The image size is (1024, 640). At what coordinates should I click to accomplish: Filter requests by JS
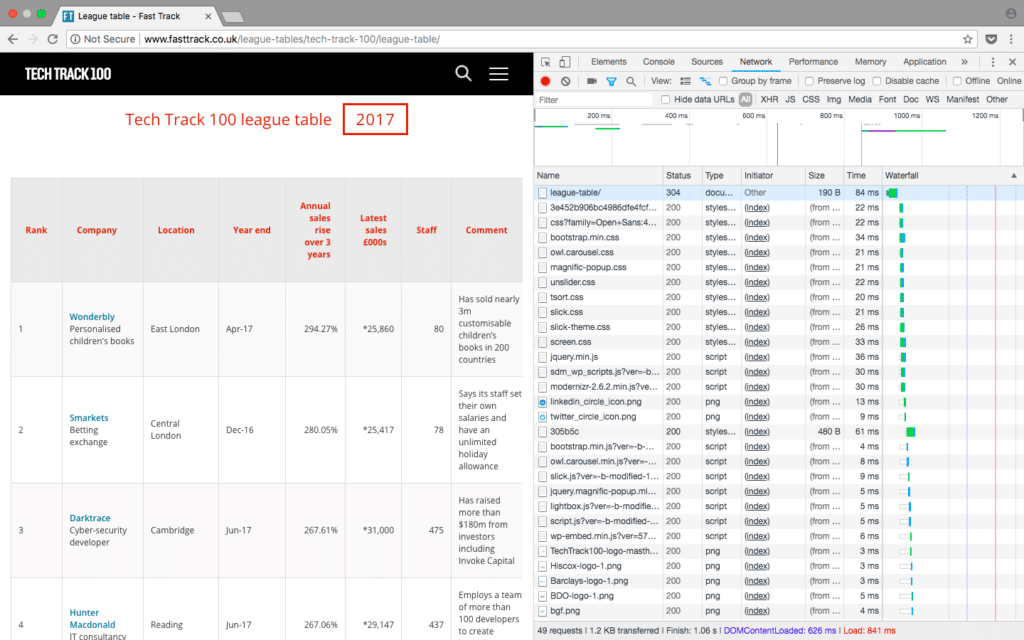(790, 99)
